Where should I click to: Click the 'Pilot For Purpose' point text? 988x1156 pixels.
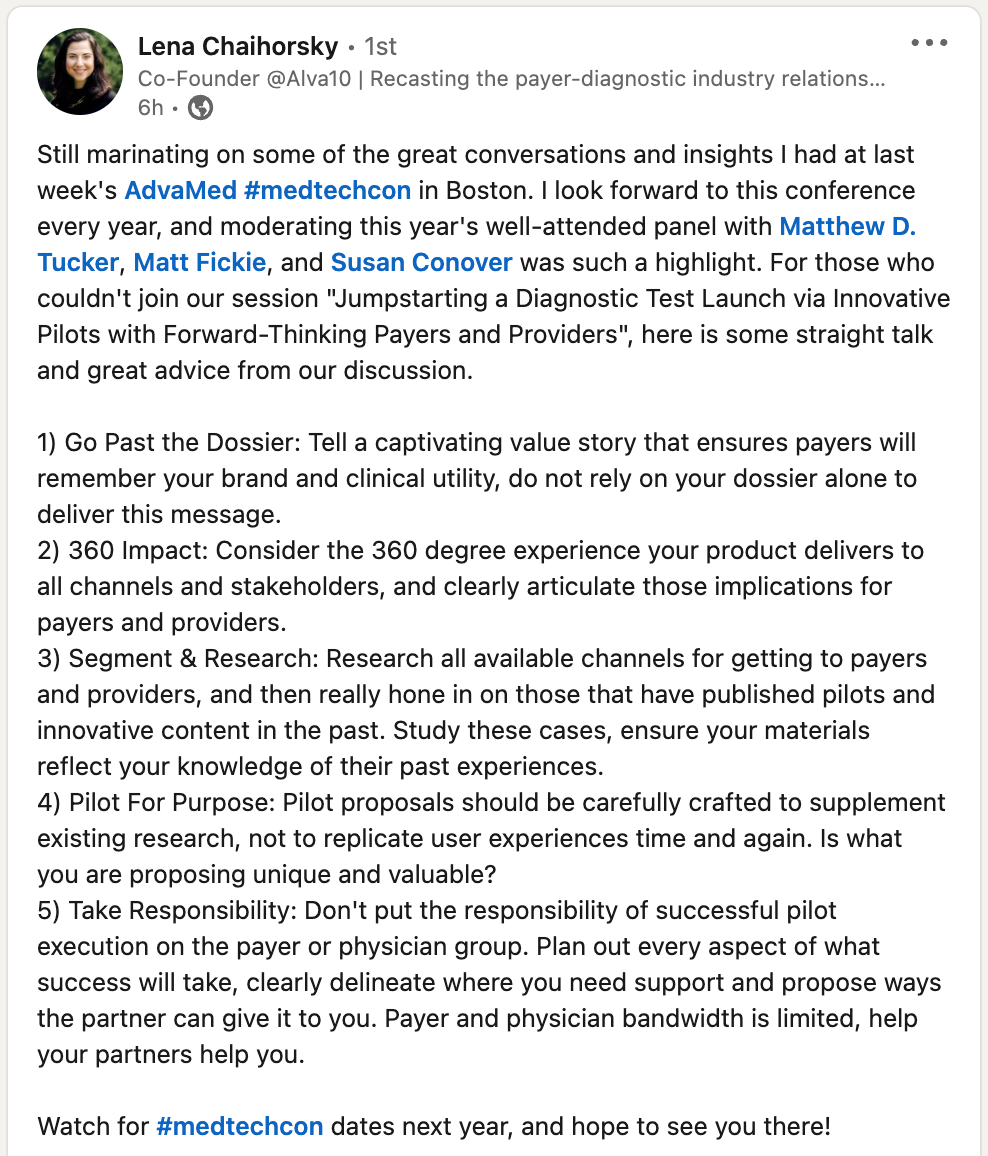point(172,802)
